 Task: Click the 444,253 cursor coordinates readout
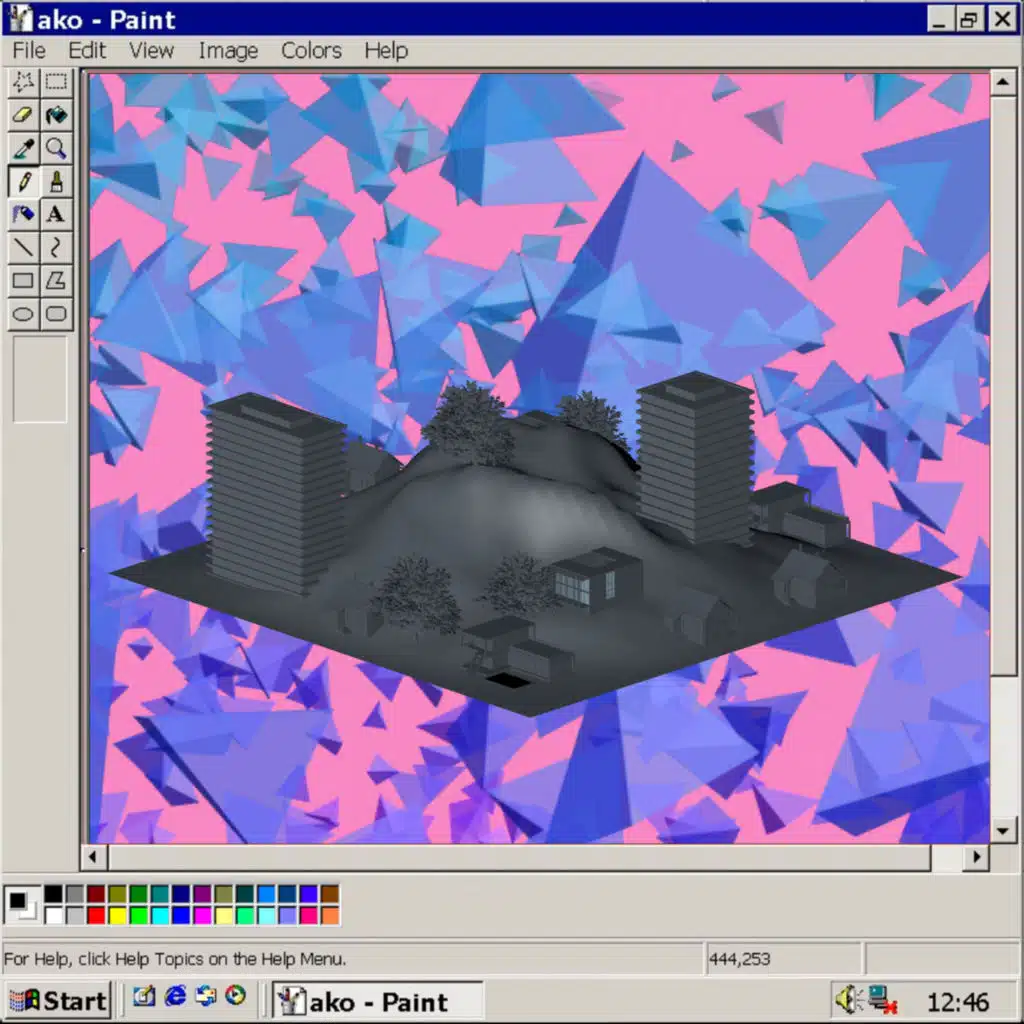pos(739,959)
